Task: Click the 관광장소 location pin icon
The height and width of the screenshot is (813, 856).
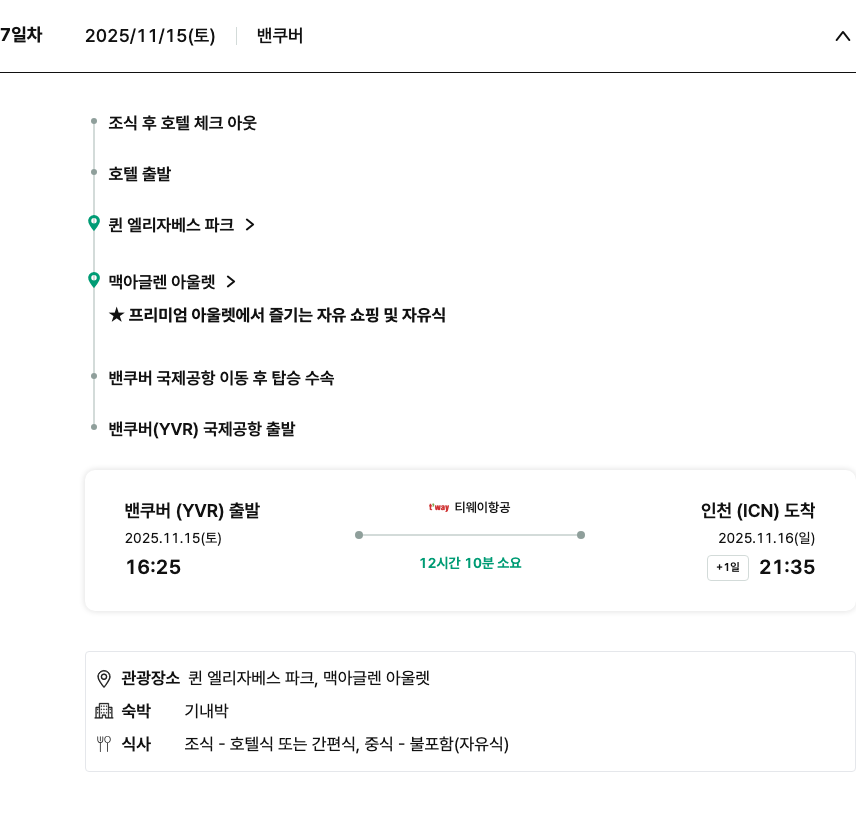Action: coord(103,679)
